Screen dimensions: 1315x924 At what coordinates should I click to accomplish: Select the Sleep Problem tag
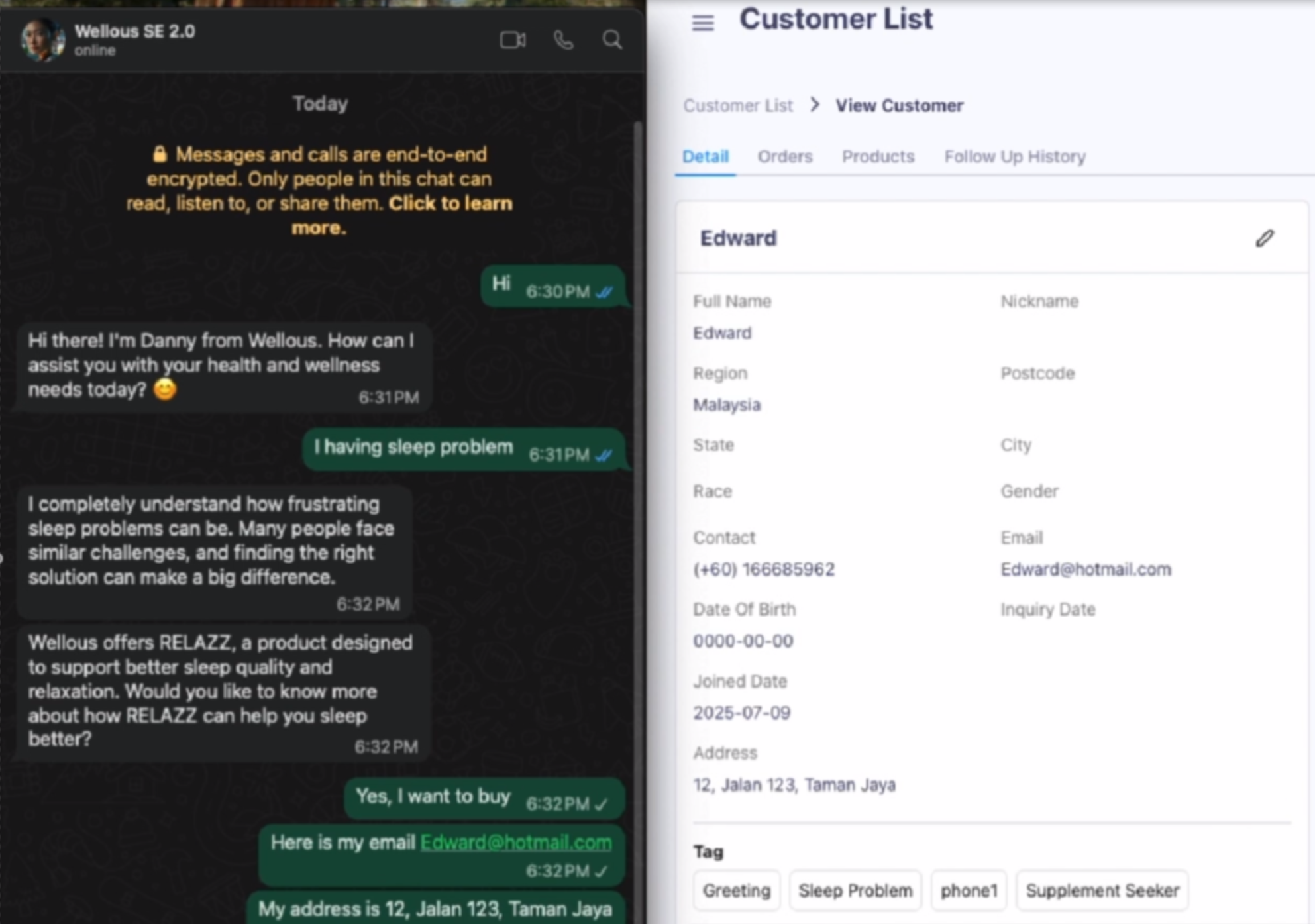(855, 890)
